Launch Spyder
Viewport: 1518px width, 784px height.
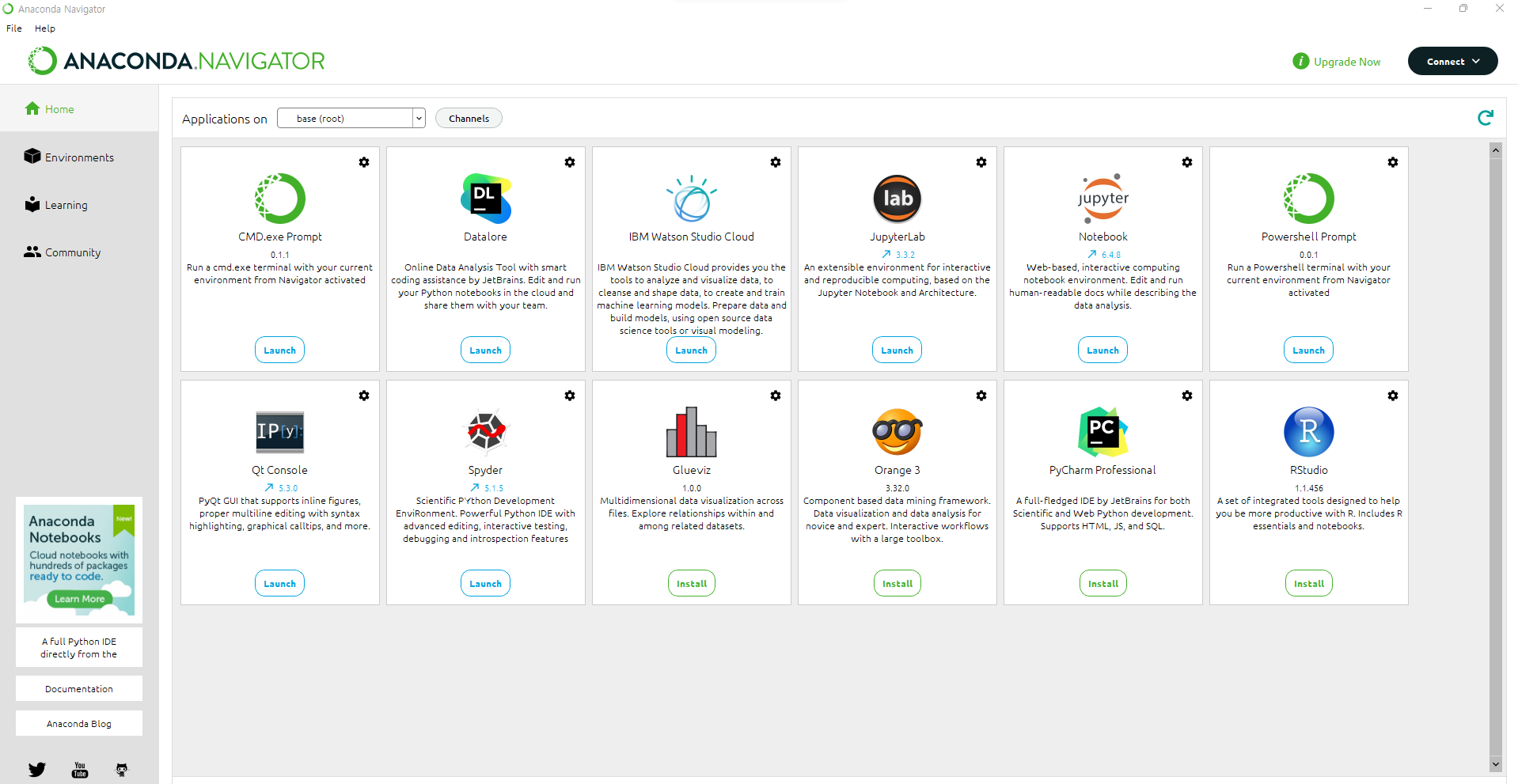(x=486, y=583)
